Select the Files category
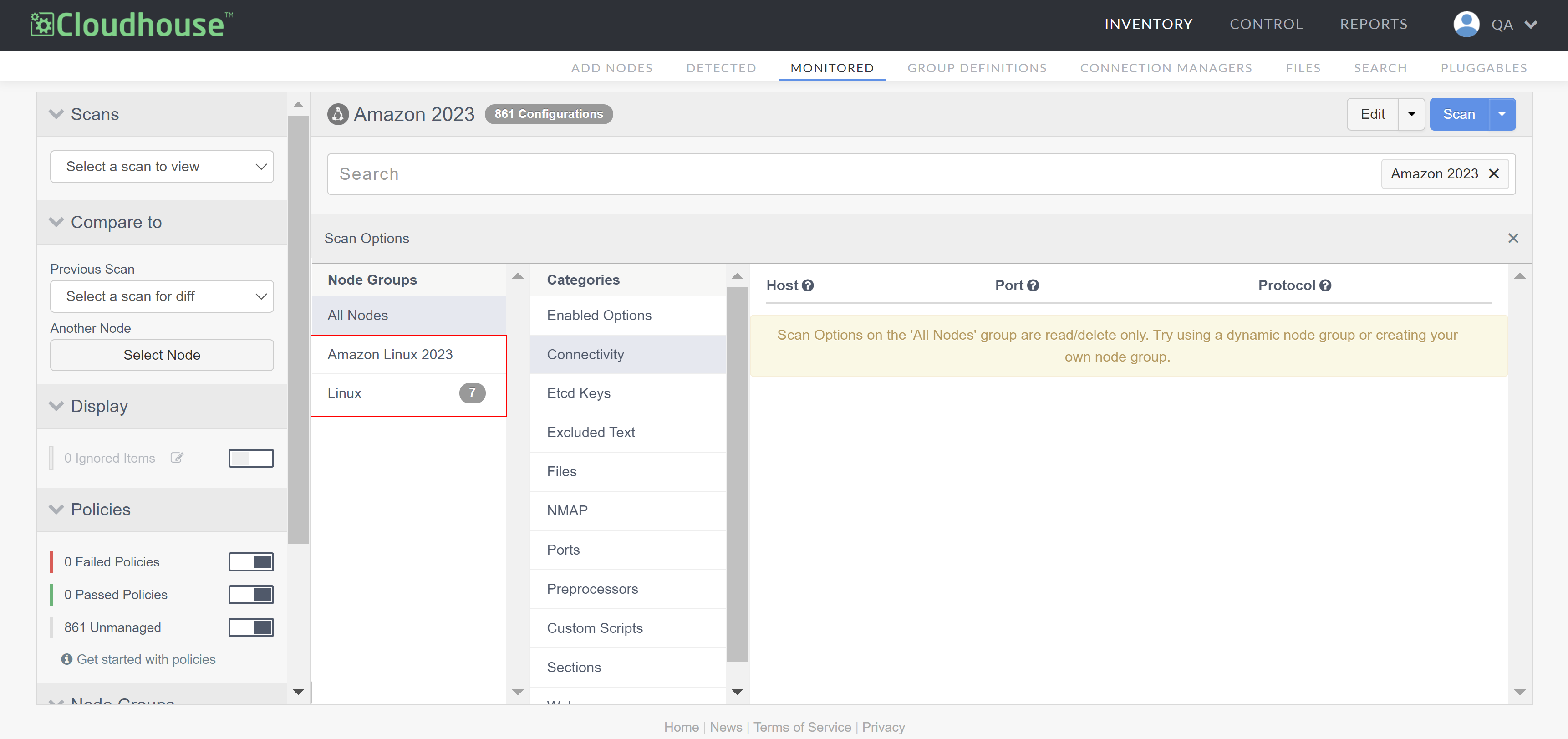The width and height of the screenshot is (1568, 739). 628,472
